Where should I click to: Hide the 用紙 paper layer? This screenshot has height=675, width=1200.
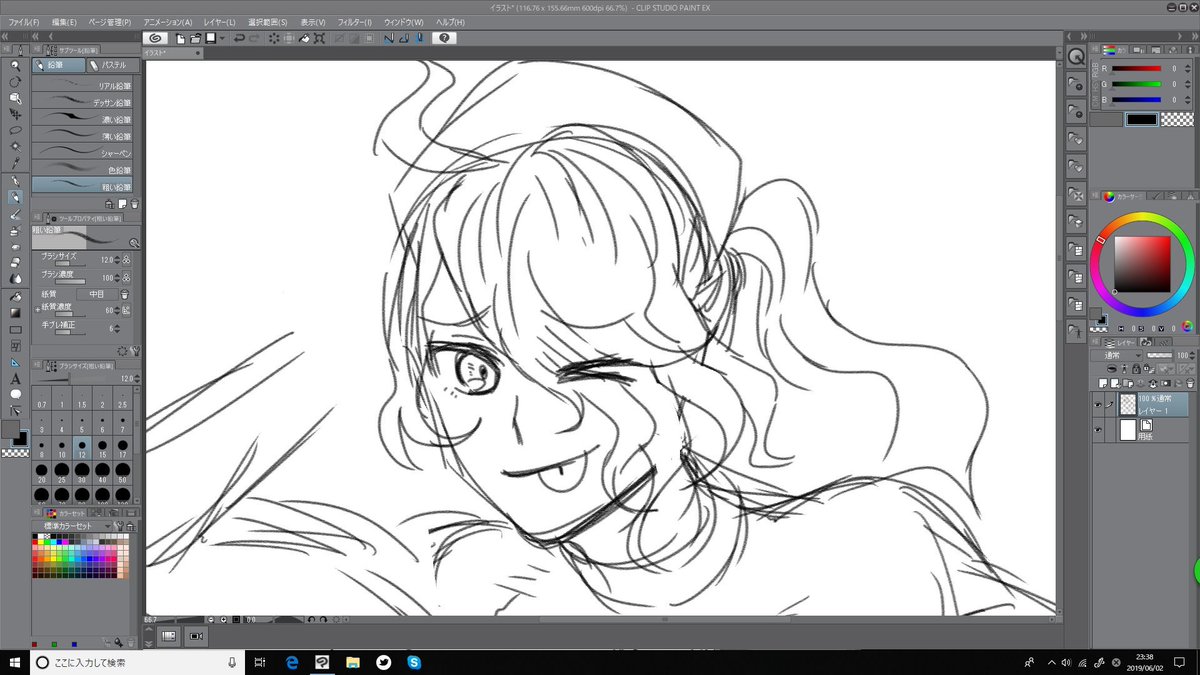[x=1098, y=430]
